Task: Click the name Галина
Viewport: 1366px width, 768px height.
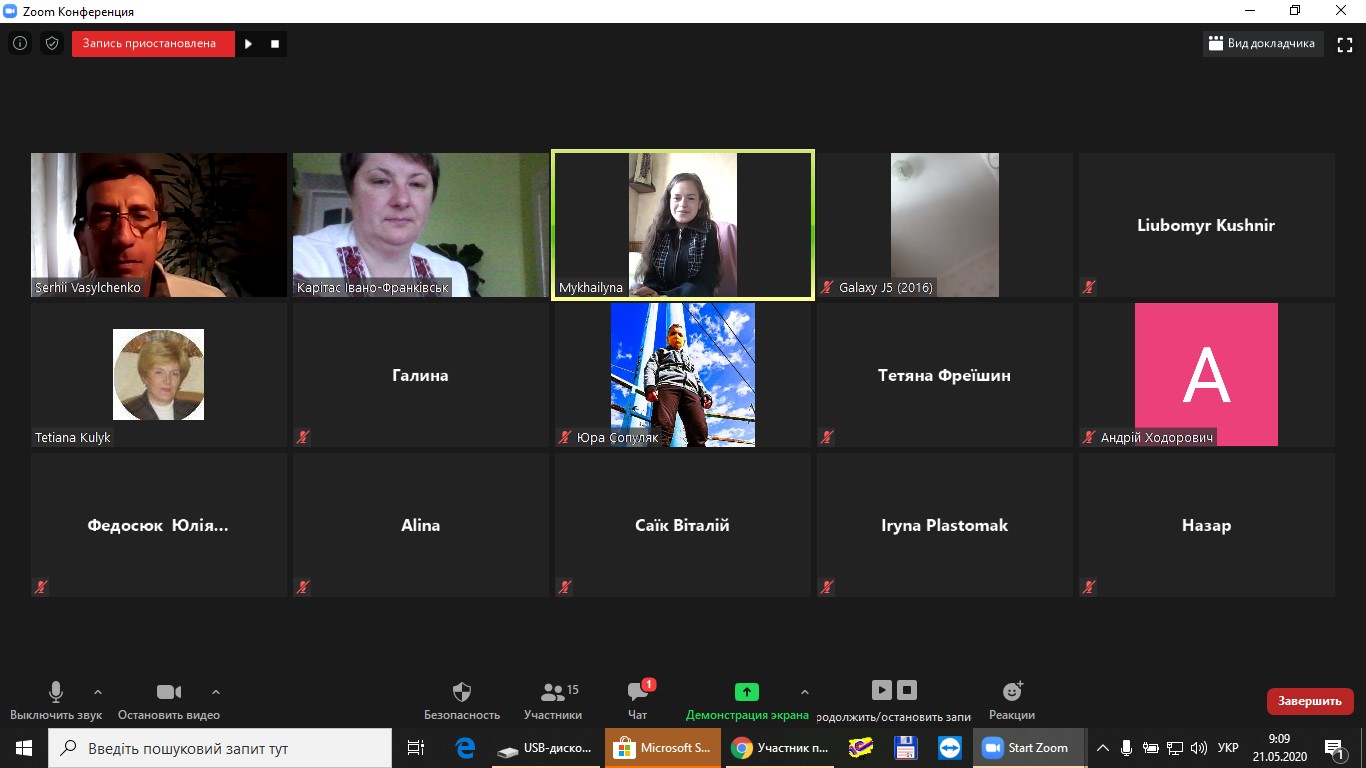Action: 420,376
